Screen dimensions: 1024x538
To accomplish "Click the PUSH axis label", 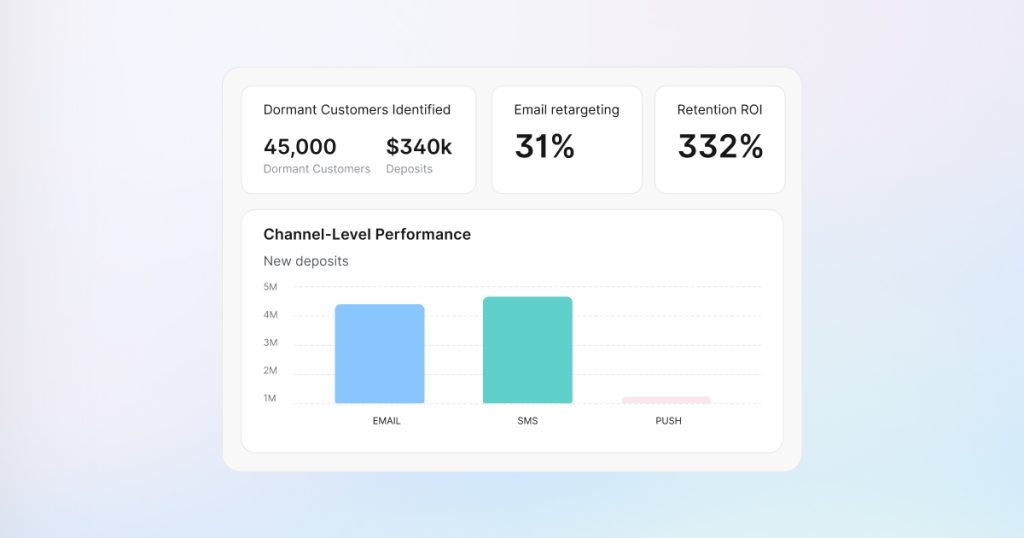I will 668,421.
